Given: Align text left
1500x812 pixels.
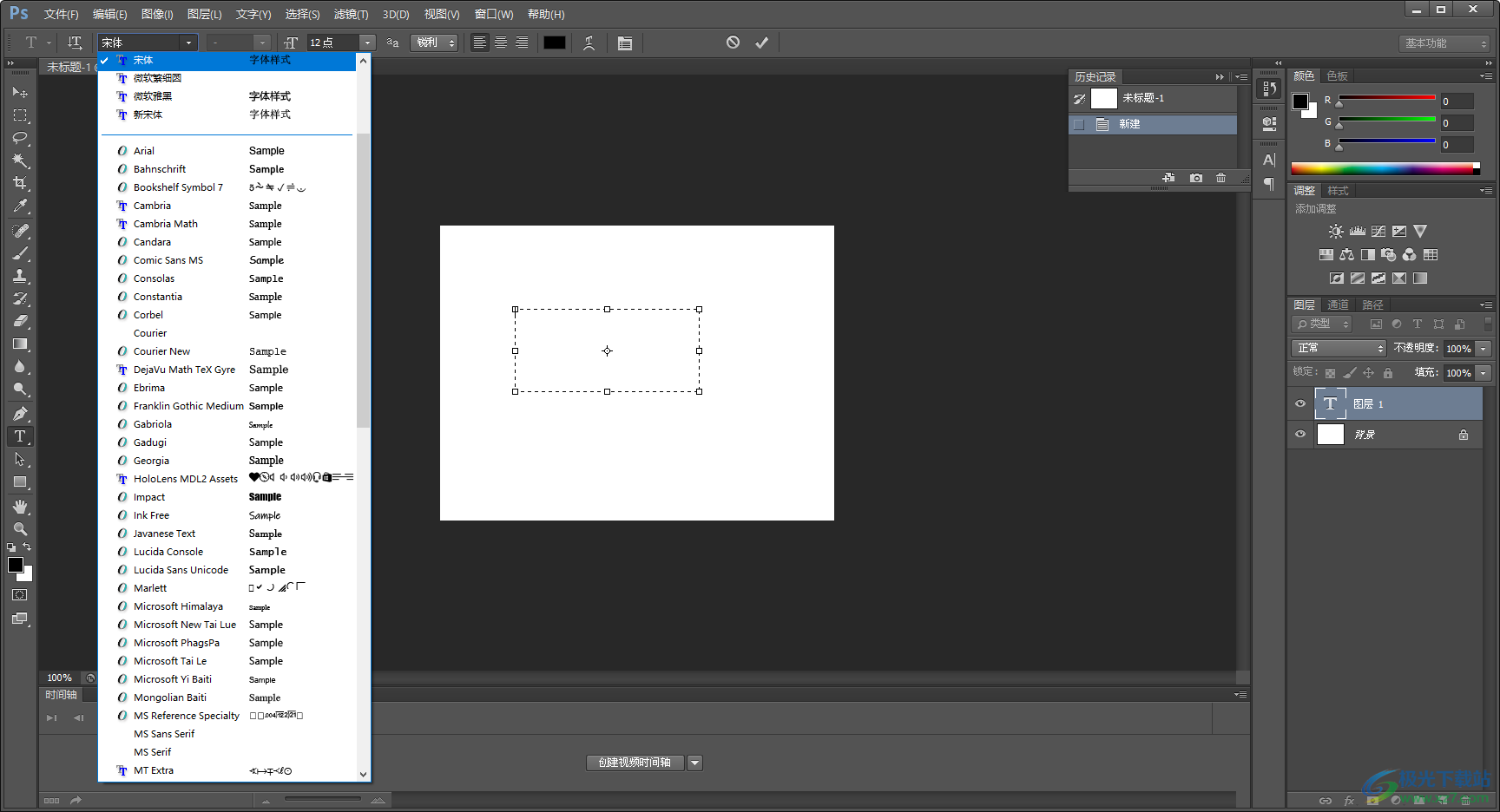Looking at the screenshot, I should pos(480,43).
